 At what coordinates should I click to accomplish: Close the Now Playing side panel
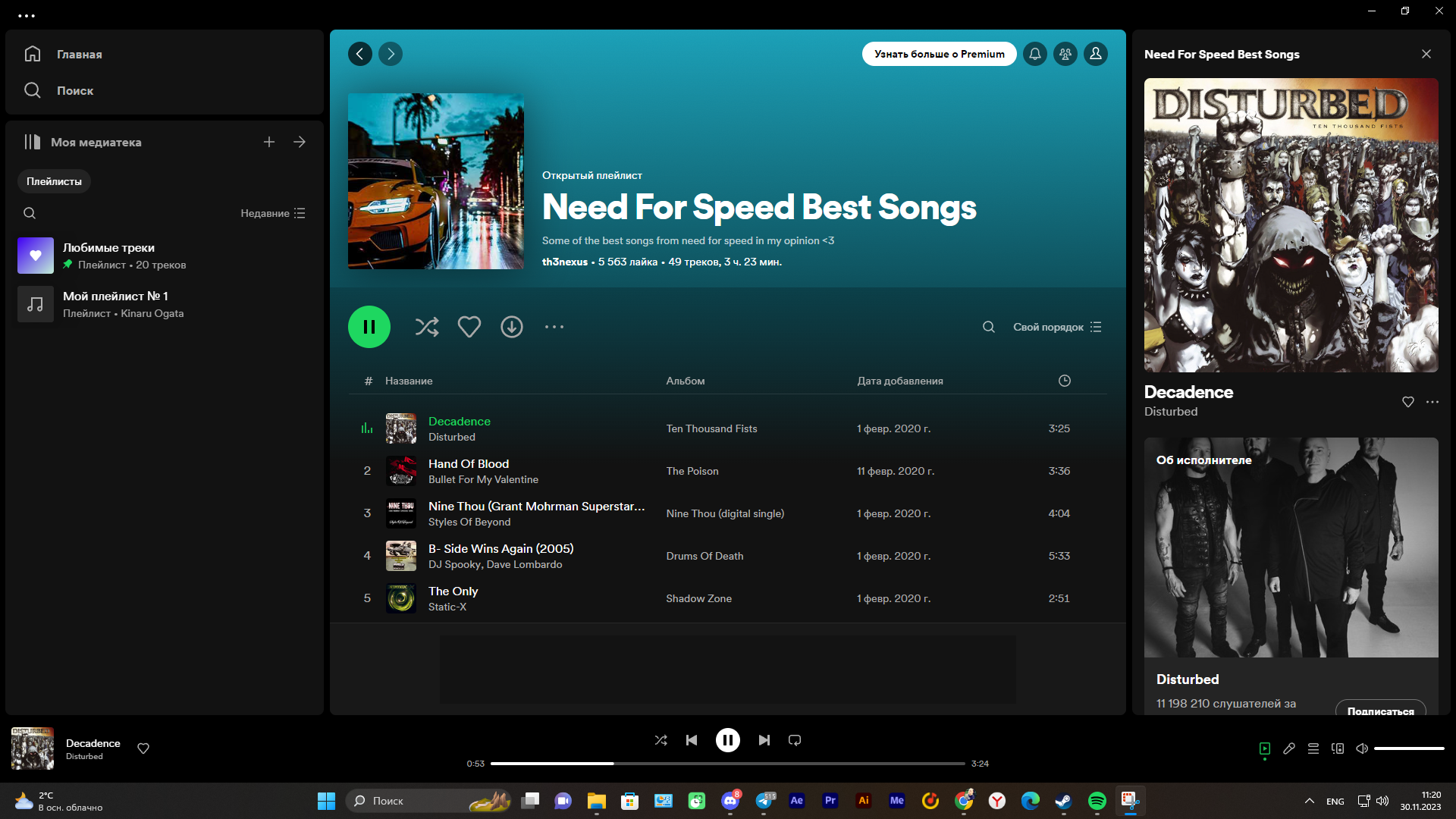point(1426,54)
